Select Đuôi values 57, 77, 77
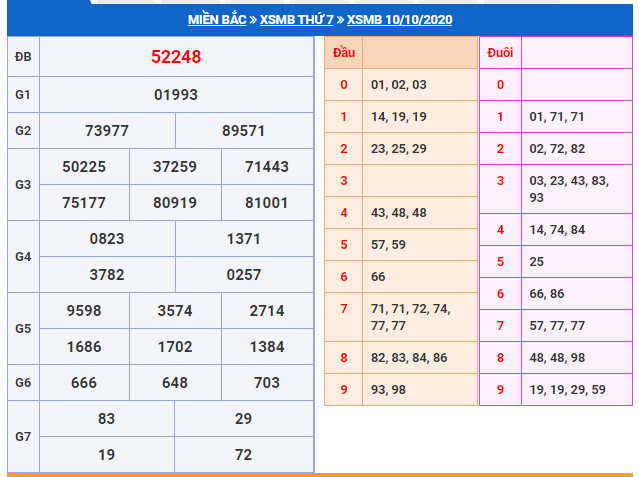The height and width of the screenshot is (477, 639). pyautogui.click(x=557, y=326)
